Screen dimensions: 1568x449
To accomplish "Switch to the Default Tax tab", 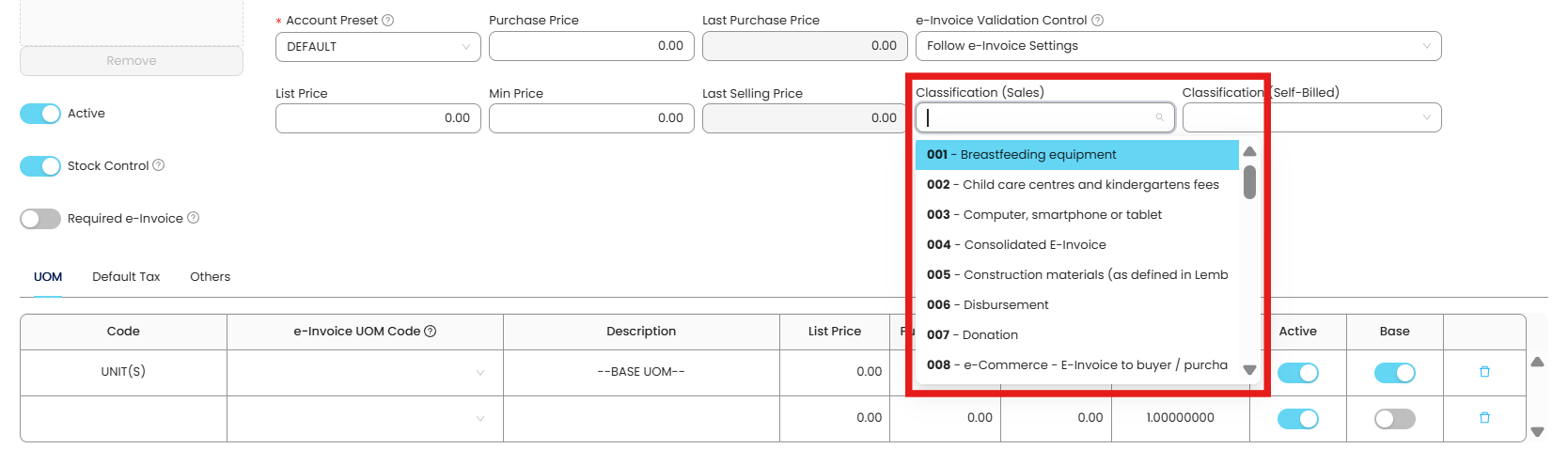I will coord(126,277).
